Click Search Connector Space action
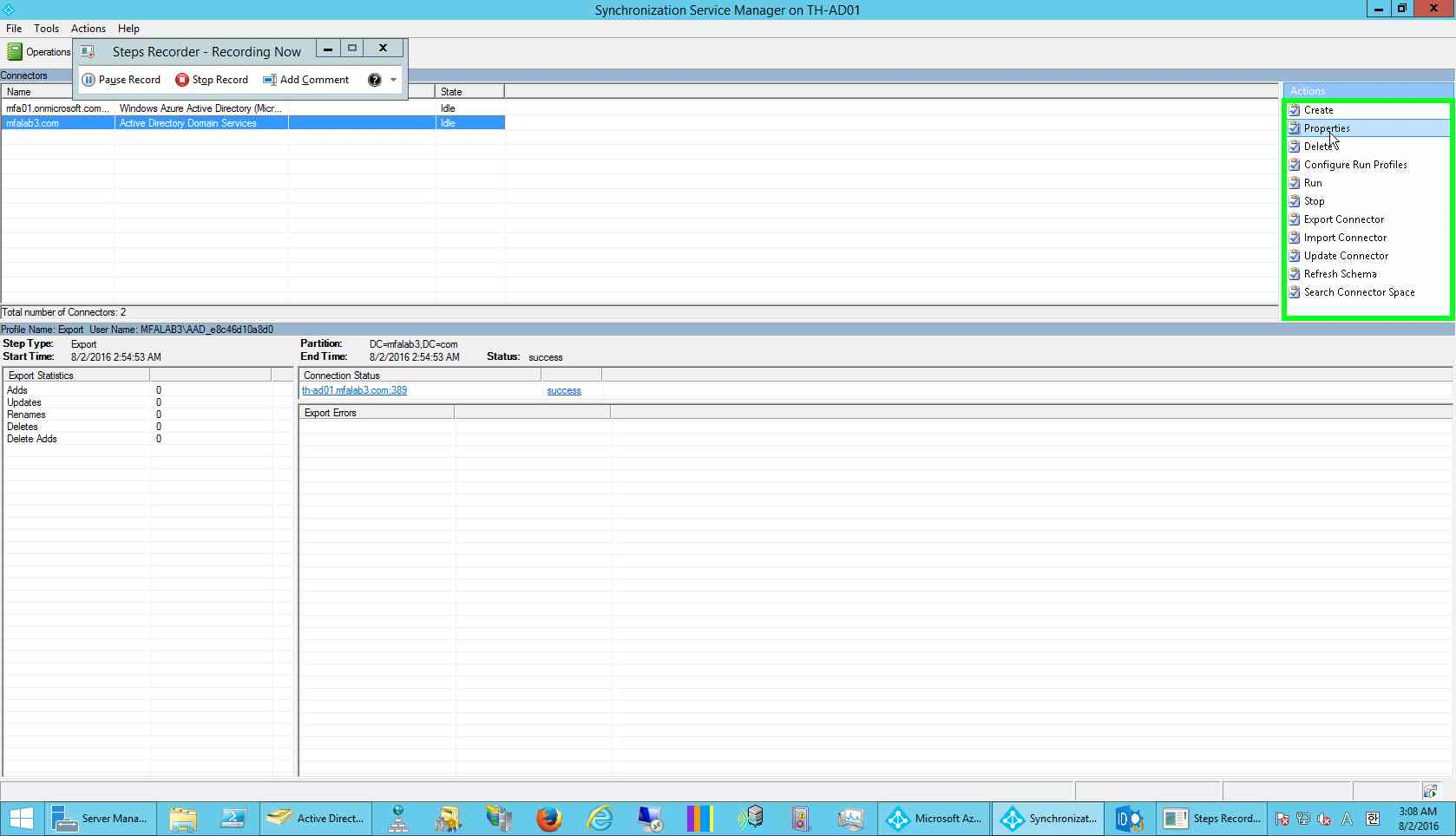 1359,292
